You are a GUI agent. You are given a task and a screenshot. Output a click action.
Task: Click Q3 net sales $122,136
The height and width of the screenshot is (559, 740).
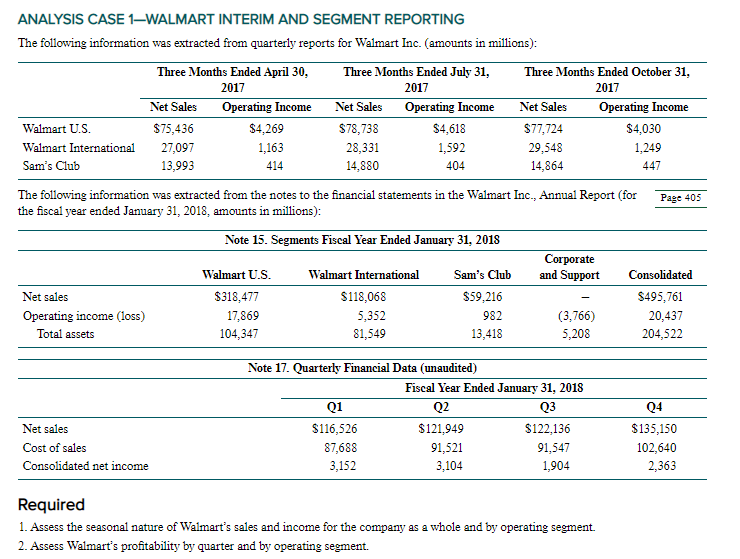pos(547,429)
